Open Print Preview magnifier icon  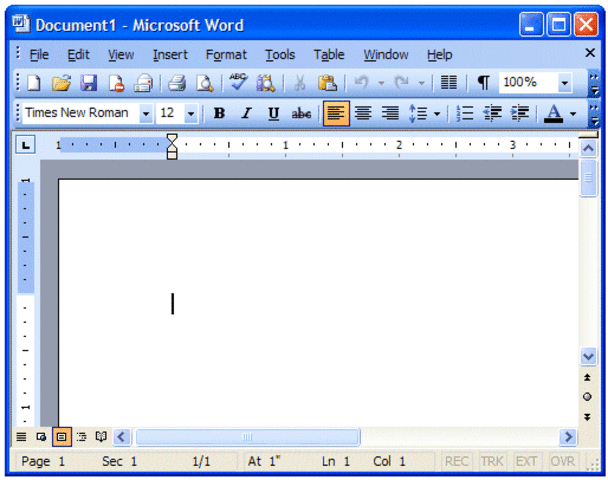point(204,83)
